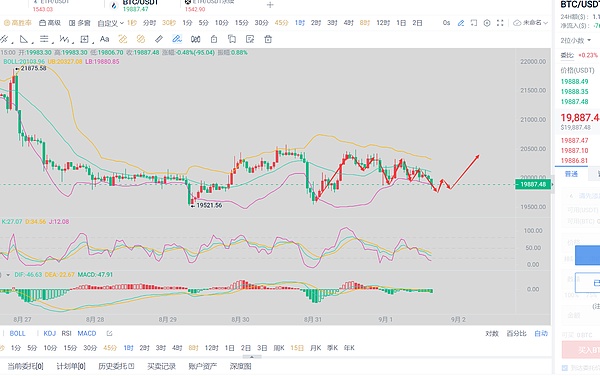Switch to the 账户资产 tab
Screen dimensions: 600x376
pyautogui.click(x=202, y=366)
